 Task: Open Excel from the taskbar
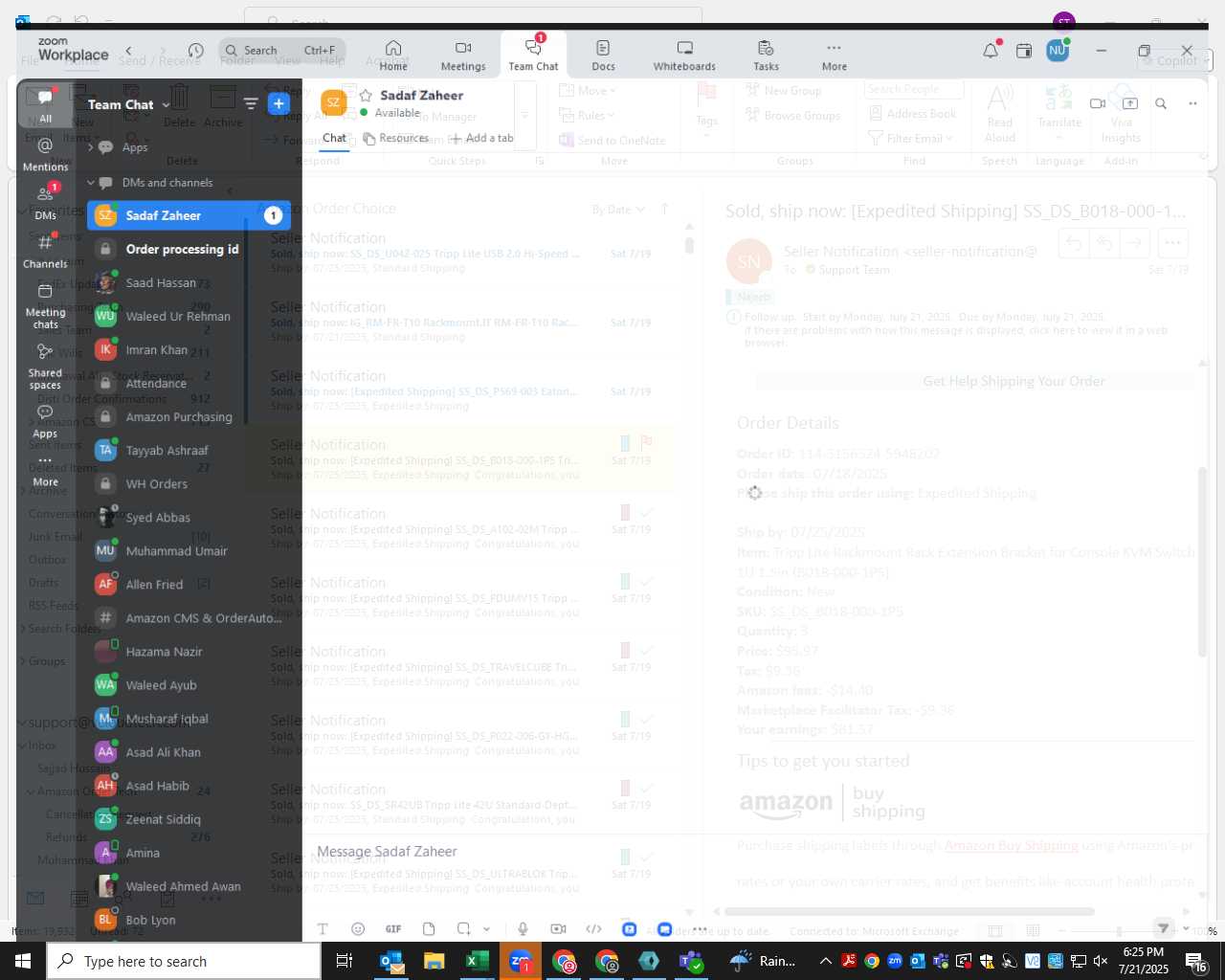(477, 961)
